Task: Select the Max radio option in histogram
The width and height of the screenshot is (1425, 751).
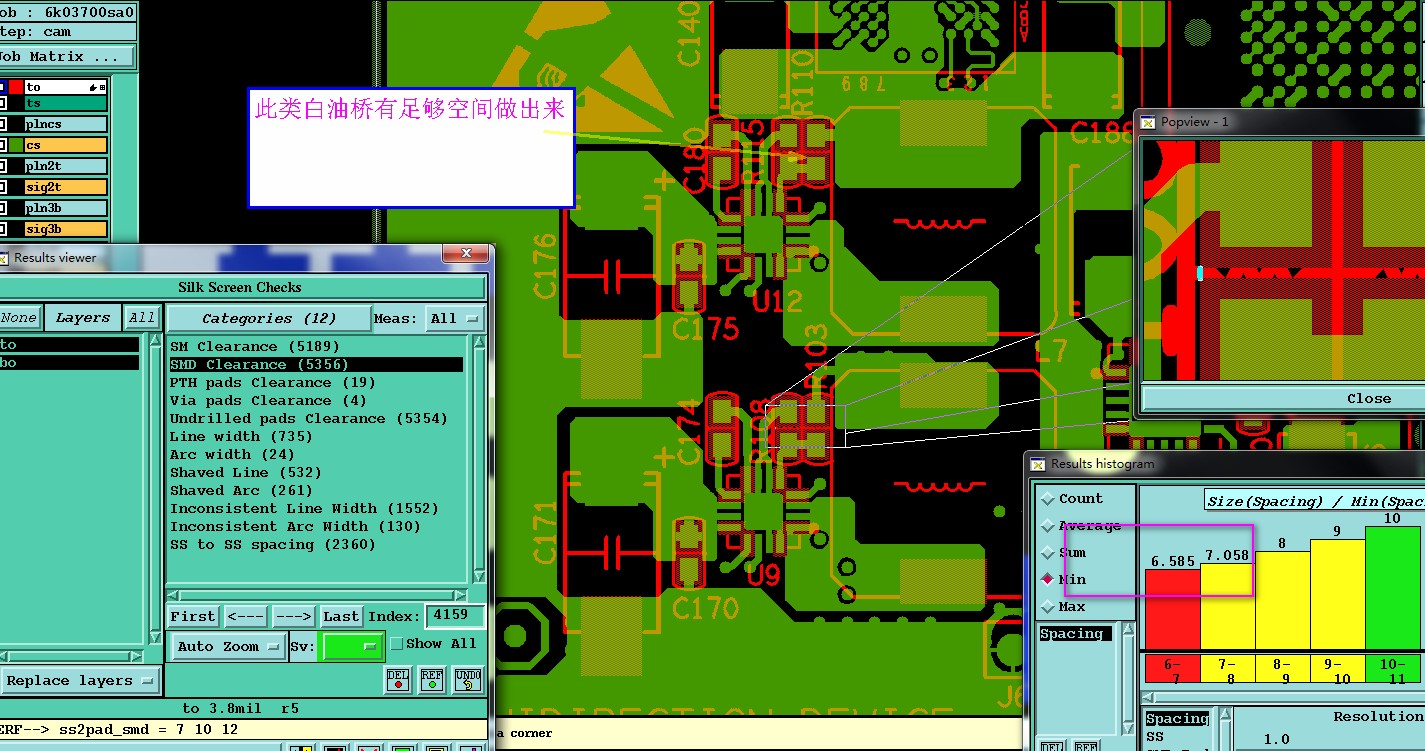Action: click(1048, 607)
